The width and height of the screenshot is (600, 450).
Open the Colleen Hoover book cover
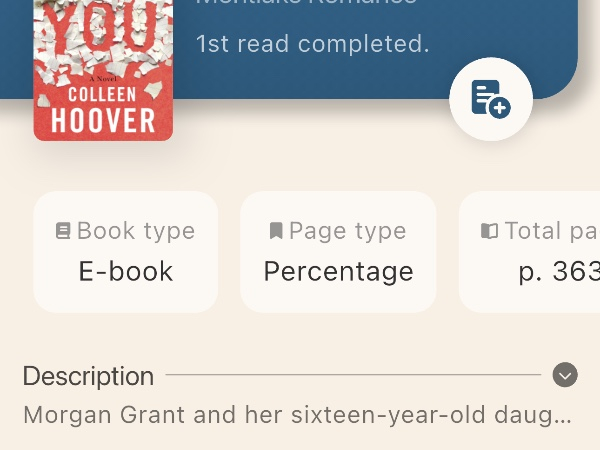click(103, 70)
